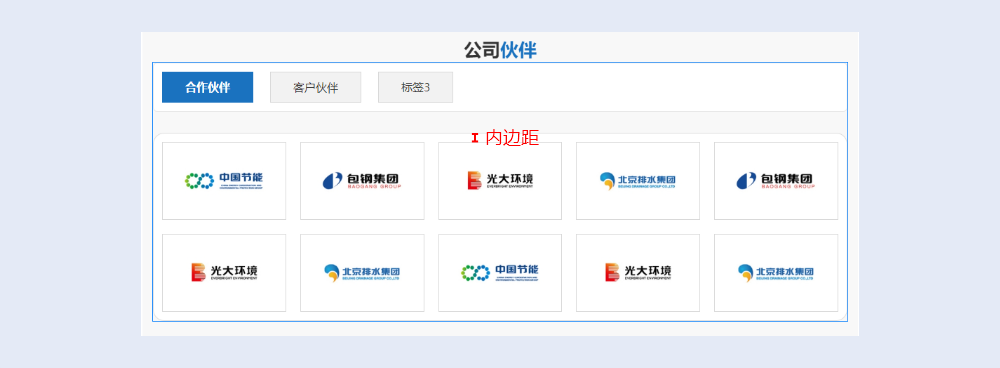The height and width of the screenshot is (368, 1000).
Task: Click bottom-row 光大环境 card after 中国节能
Action: 638,273
